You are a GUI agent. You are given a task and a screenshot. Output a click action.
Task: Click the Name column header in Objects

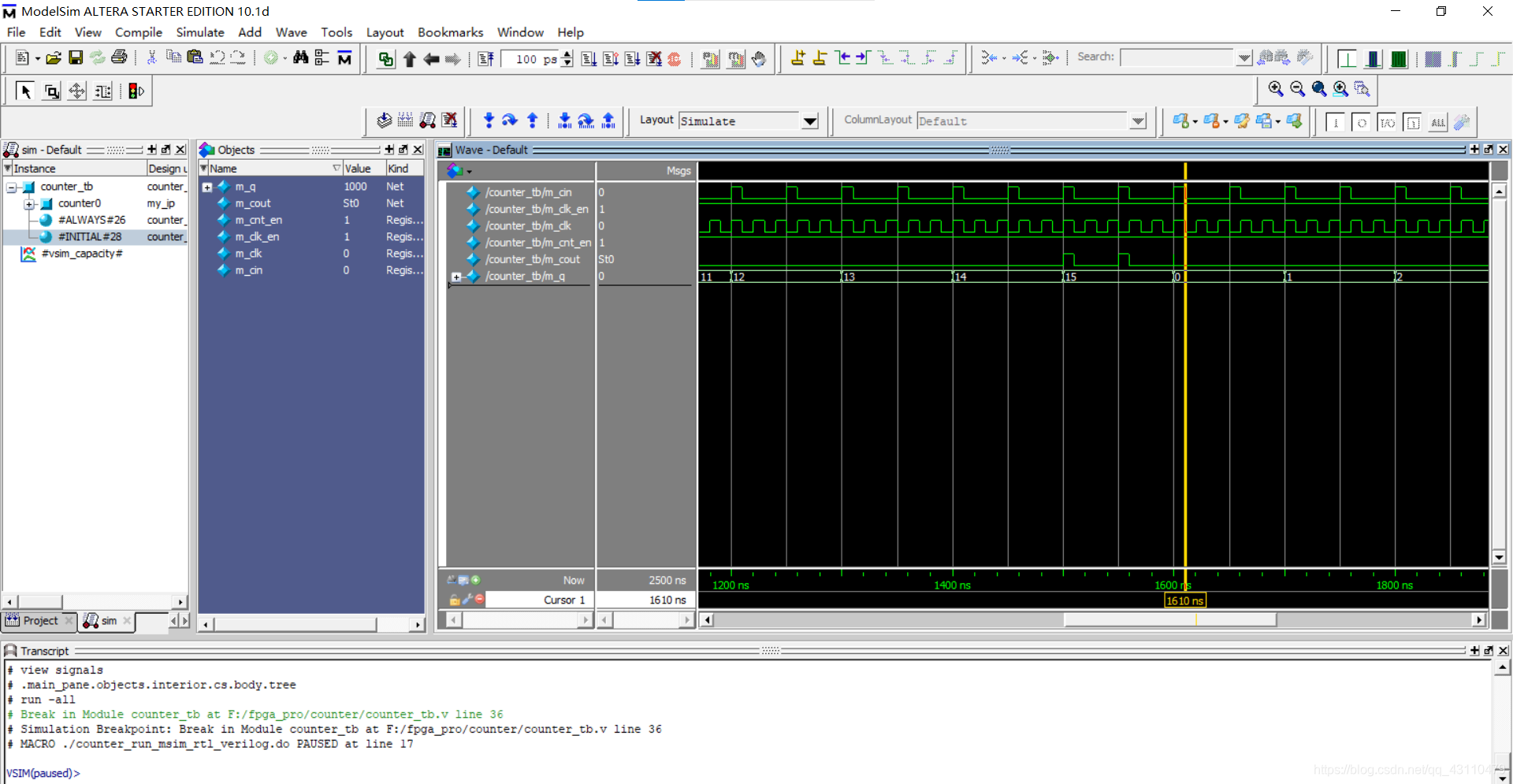pos(270,169)
